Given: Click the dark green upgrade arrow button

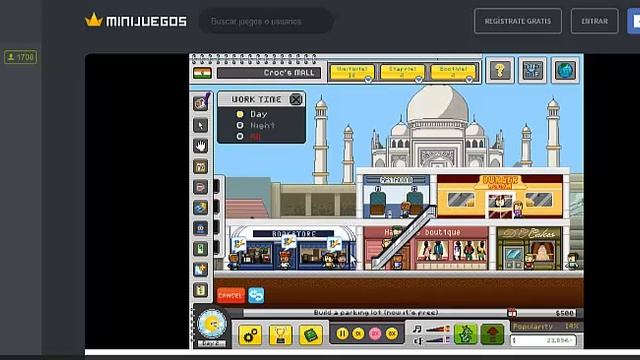Looking at the screenshot, I should pyautogui.click(x=492, y=334).
